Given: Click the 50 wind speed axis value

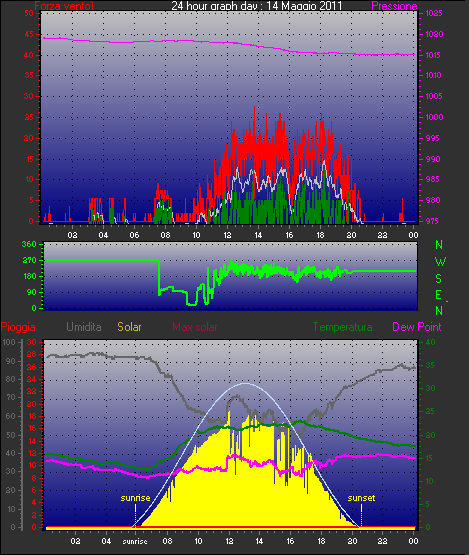Looking at the screenshot, I should point(29,13).
